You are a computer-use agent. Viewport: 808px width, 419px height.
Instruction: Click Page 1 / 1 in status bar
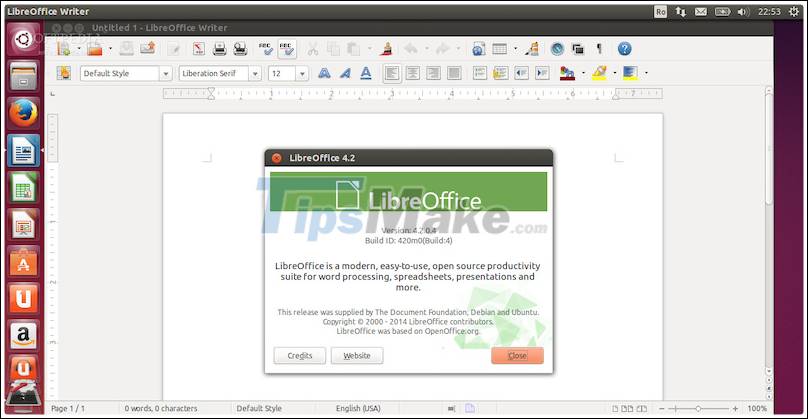tap(68, 408)
